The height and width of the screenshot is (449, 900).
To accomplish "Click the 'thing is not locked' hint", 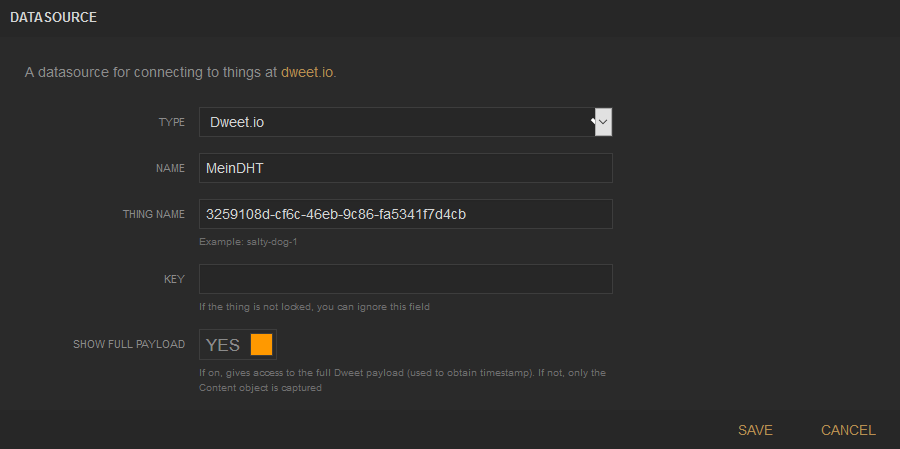I will click(314, 306).
